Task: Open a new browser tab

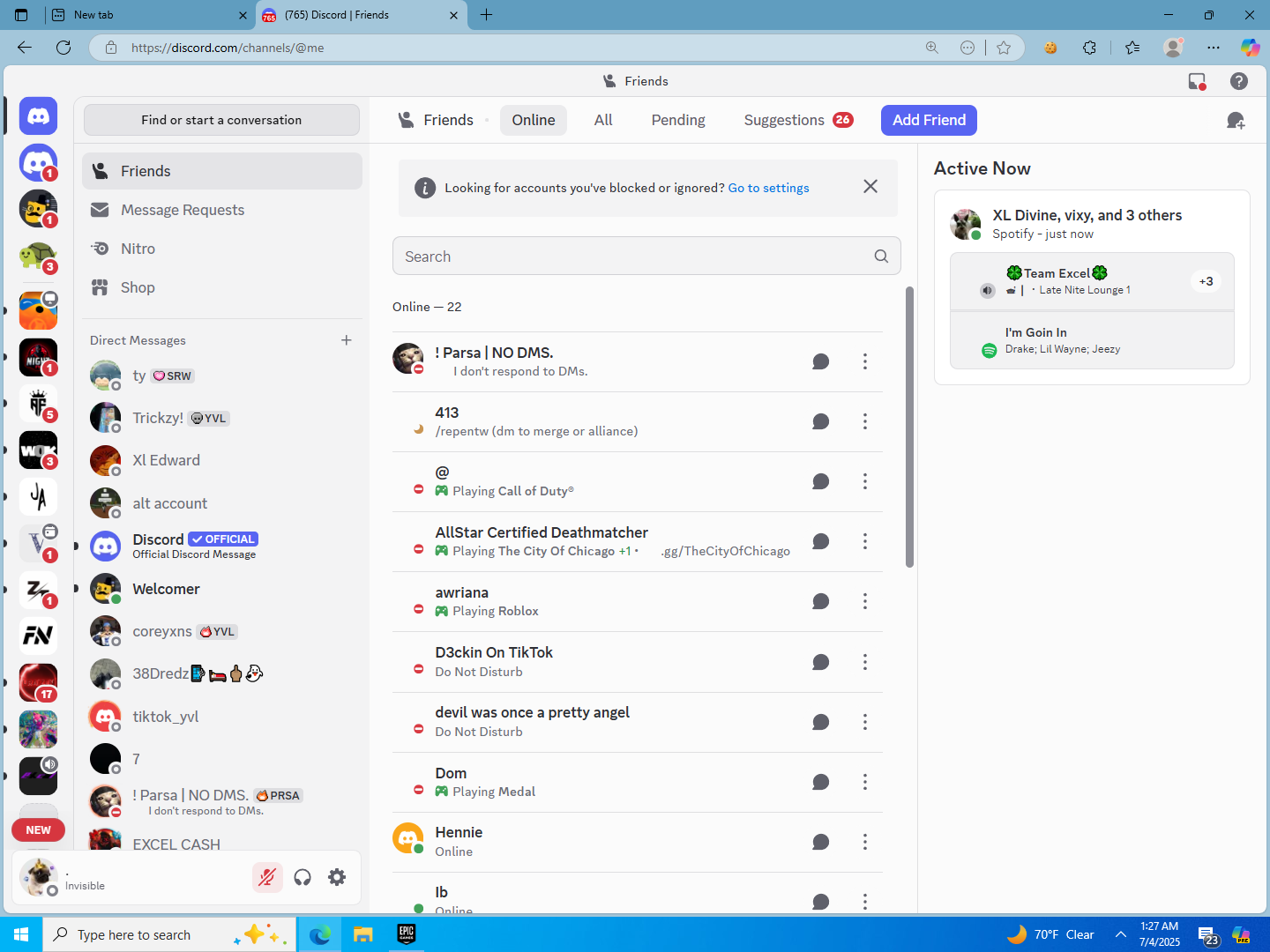Action: 486,15
